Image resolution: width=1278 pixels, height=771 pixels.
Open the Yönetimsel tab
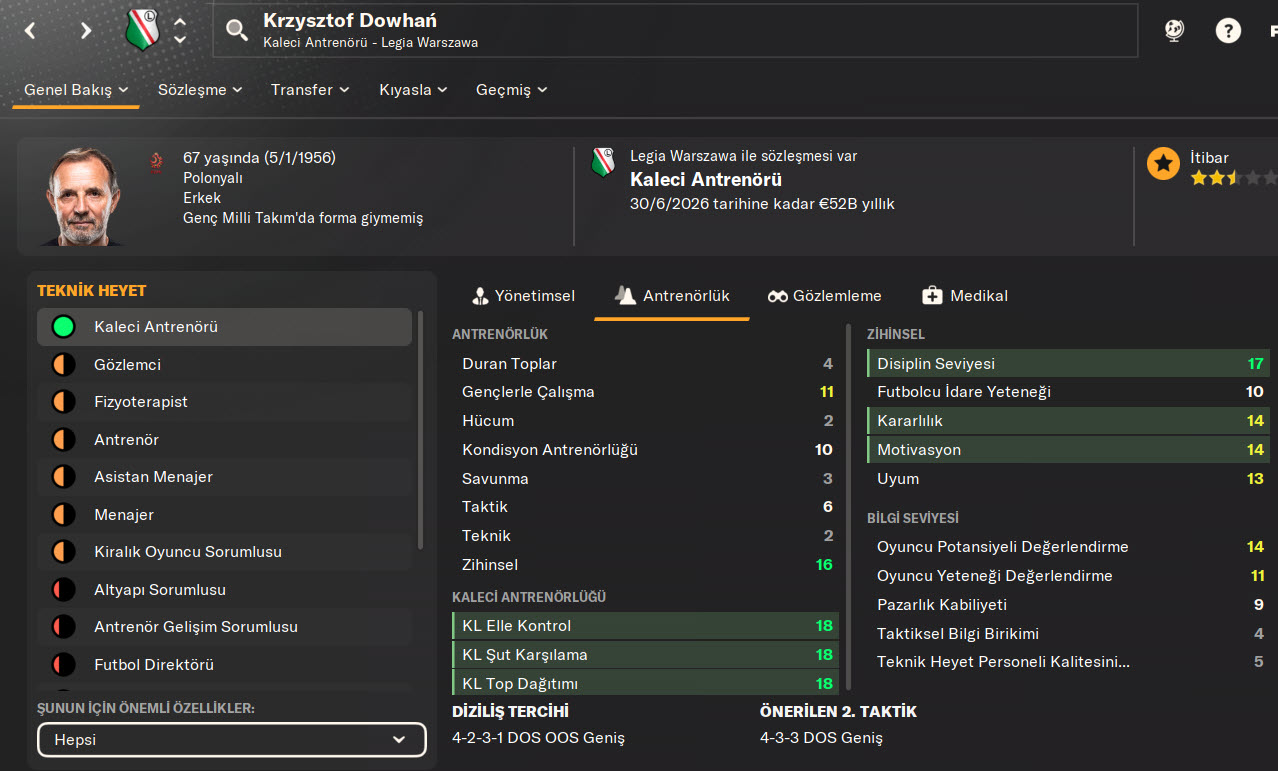(522, 296)
